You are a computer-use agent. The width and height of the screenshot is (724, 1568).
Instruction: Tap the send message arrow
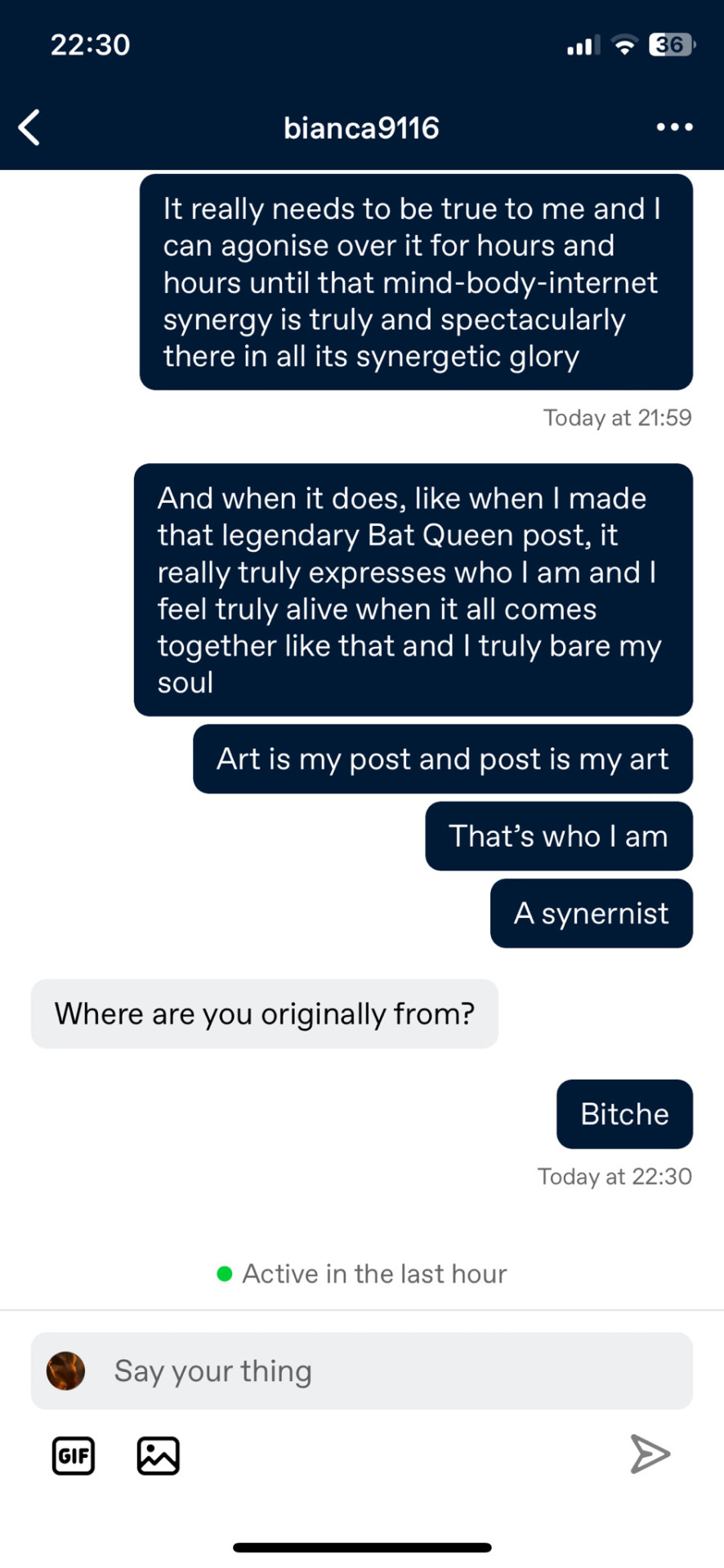650,1454
